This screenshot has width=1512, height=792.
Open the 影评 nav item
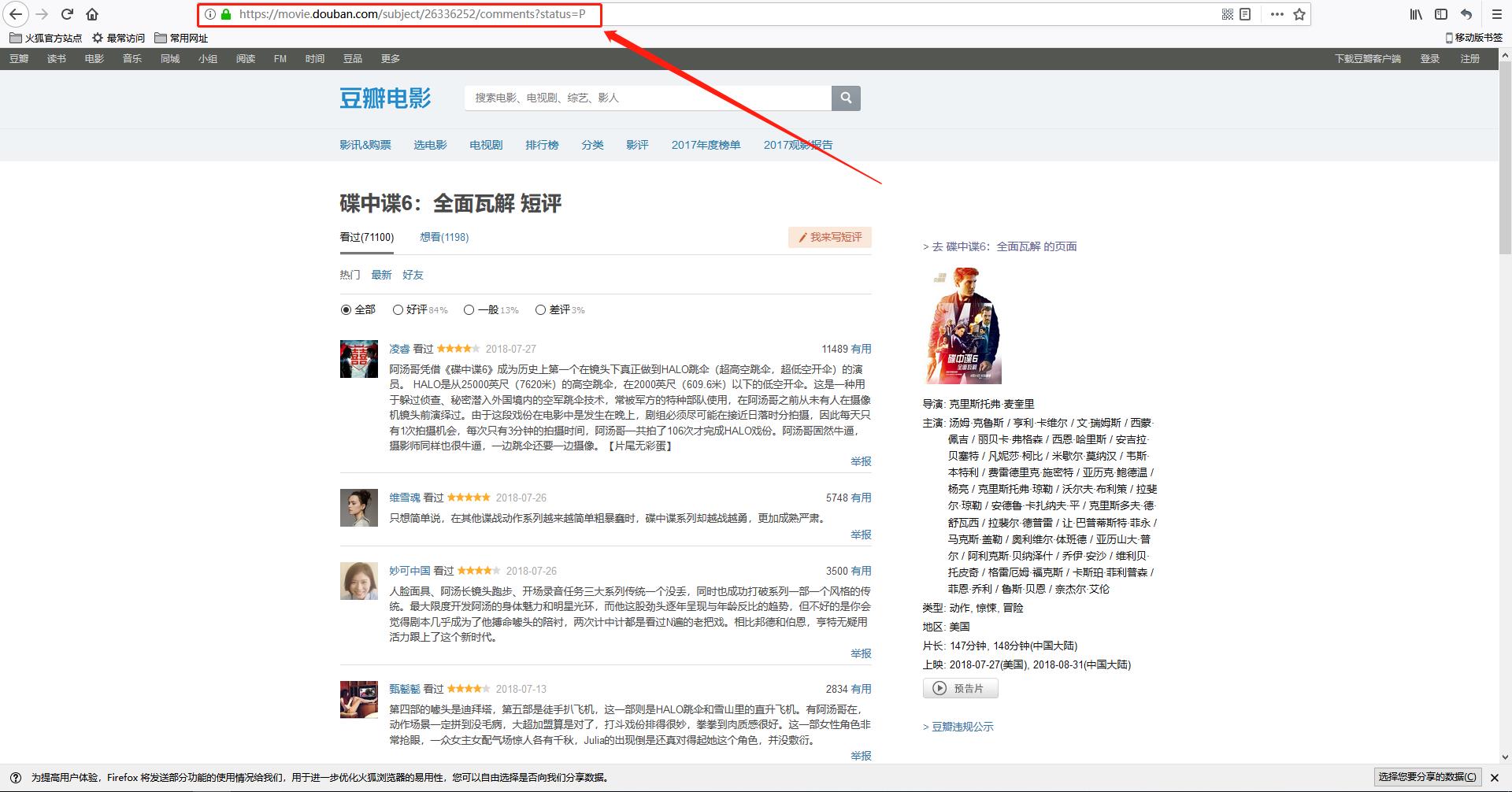pyautogui.click(x=637, y=145)
